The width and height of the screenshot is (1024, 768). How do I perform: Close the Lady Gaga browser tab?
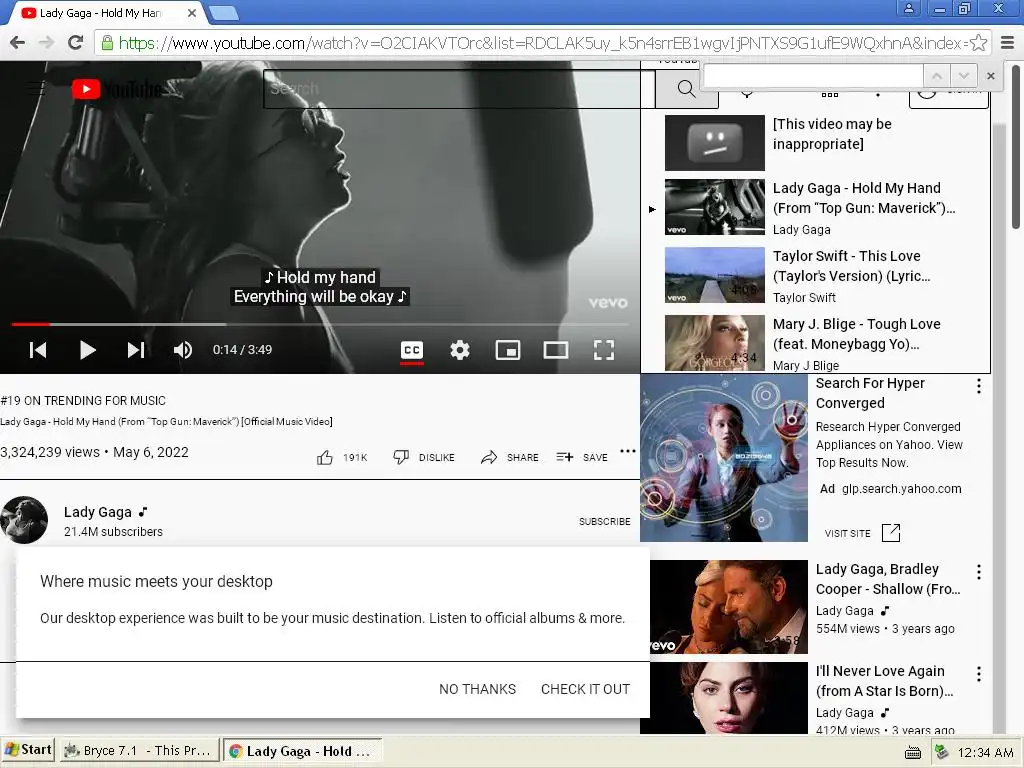coord(191,13)
